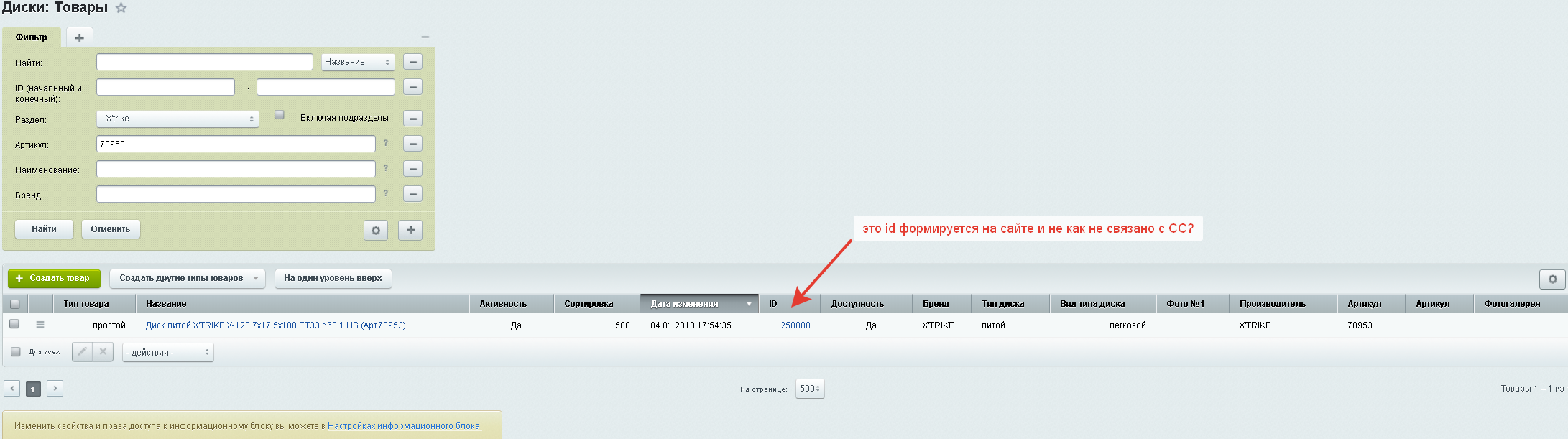Remove the Бренд filter row
Viewport: 1568px width, 439px height.
pyautogui.click(x=412, y=194)
